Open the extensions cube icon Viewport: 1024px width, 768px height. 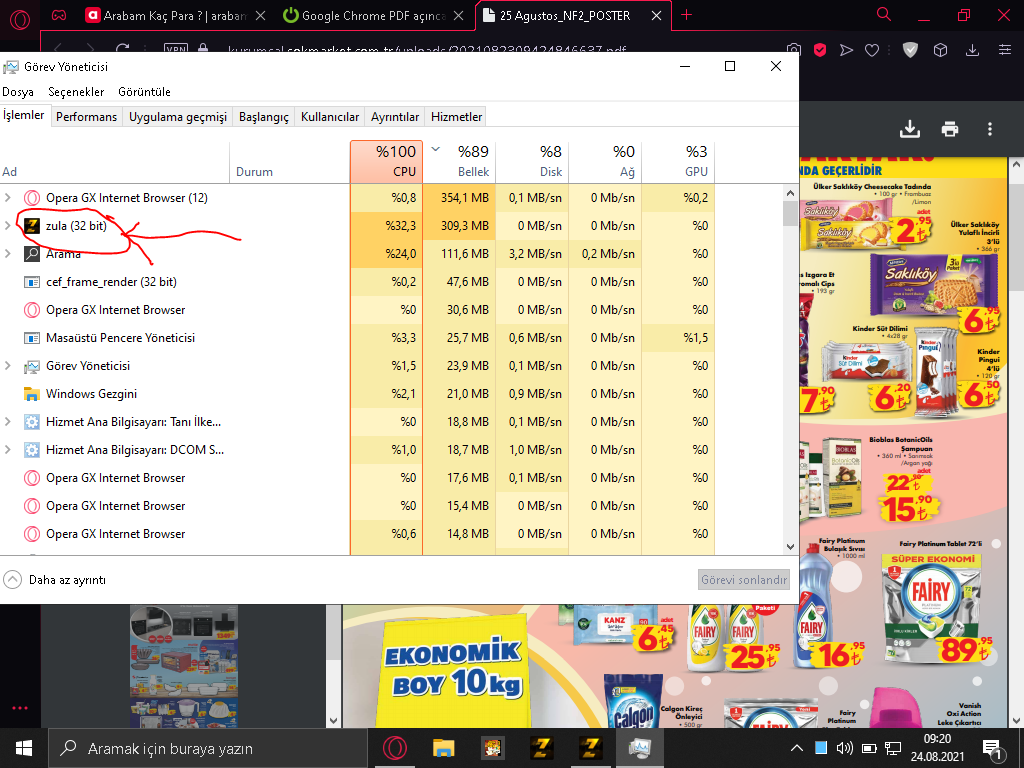tap(940, 50)
